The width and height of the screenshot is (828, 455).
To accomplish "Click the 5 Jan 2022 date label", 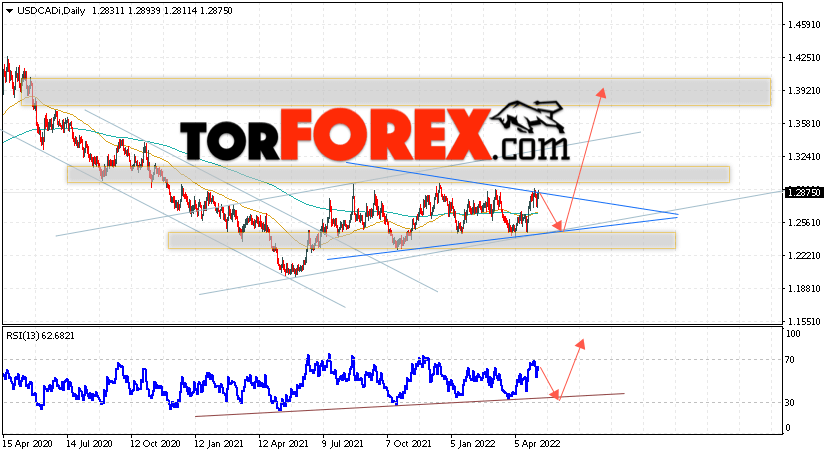I will pyautogui.click(x=473, y=444).
